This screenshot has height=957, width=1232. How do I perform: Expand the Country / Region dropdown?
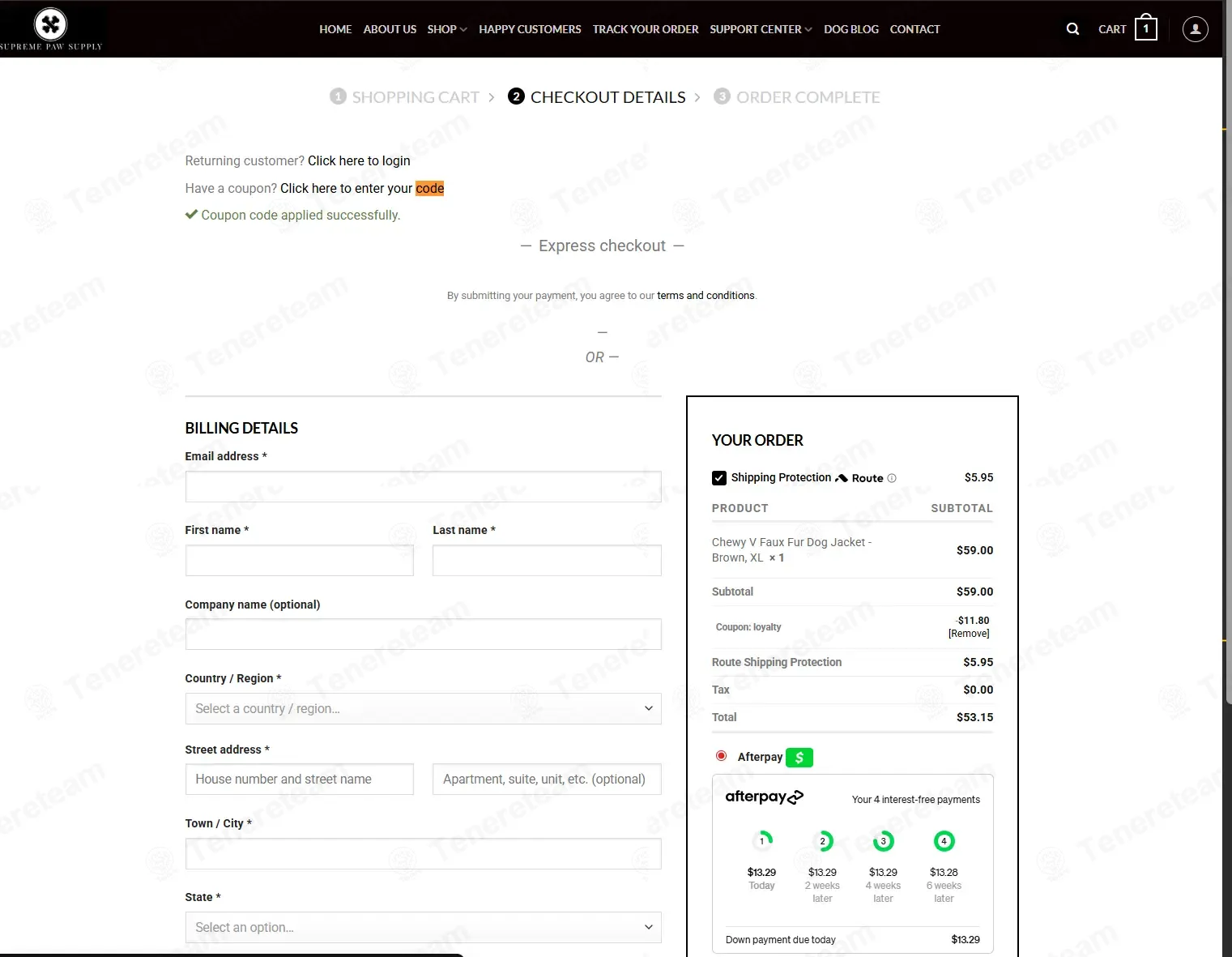423,708
